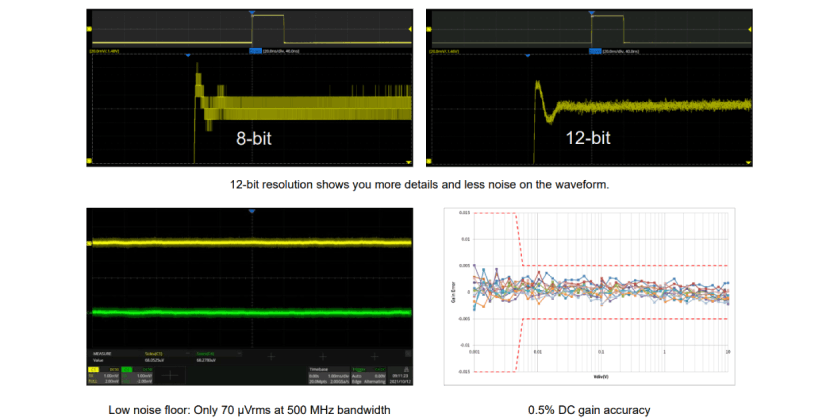Select the yellow C1 measurement column header
The width and height of the screenshot is (840, 420).
click(154, 351)
